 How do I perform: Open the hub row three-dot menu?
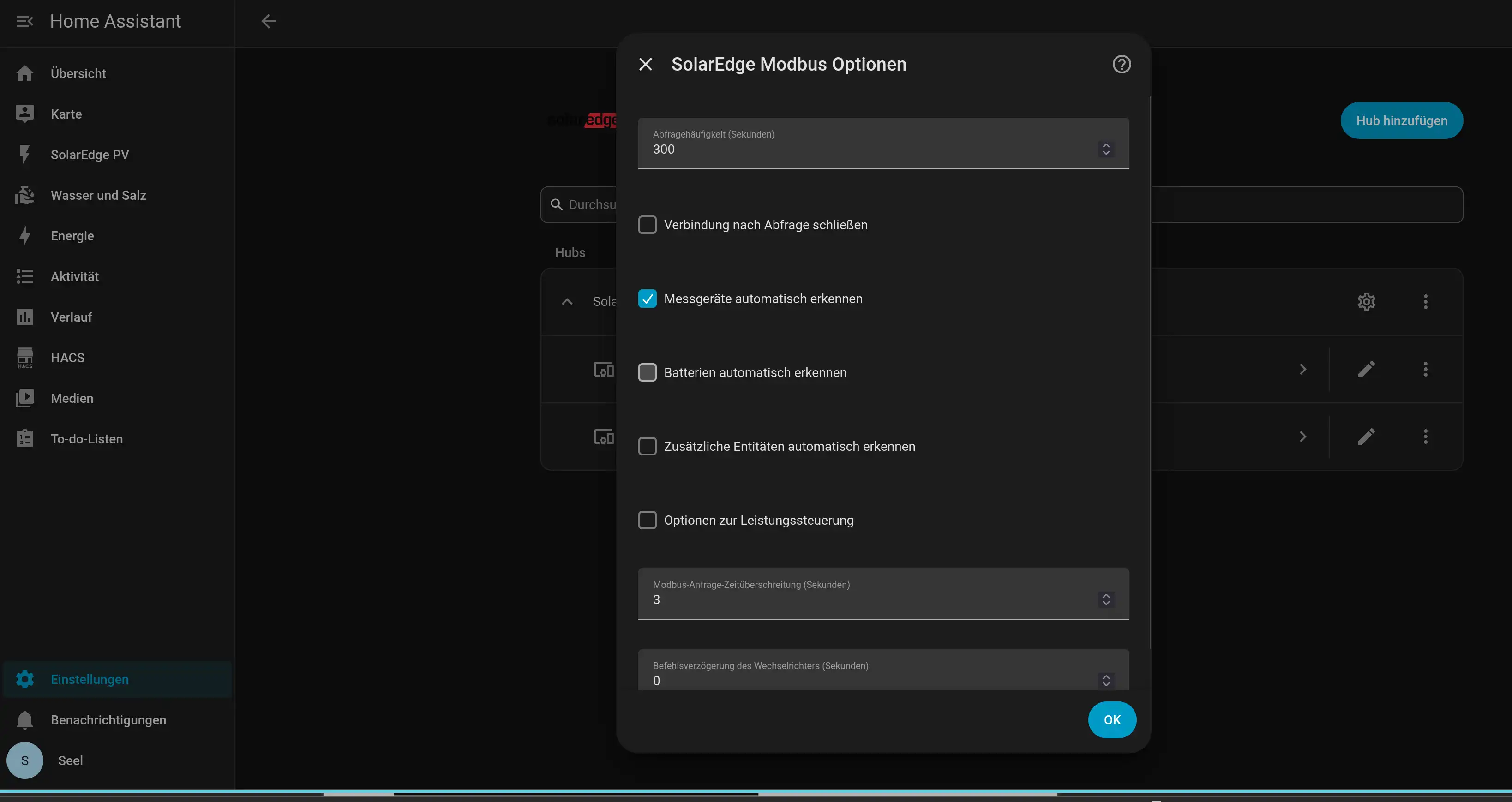(1425, 301)
